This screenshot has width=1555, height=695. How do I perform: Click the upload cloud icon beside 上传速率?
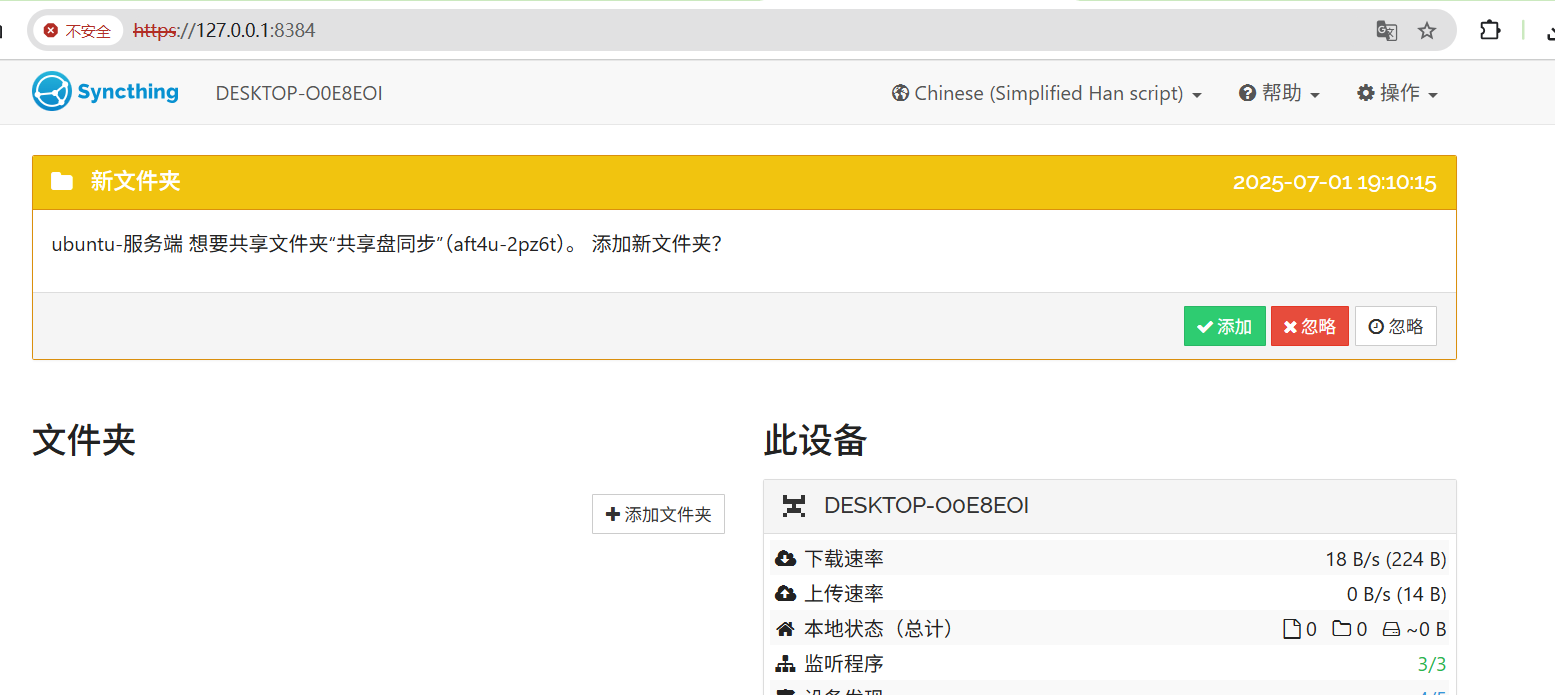[x=785, y=594]
